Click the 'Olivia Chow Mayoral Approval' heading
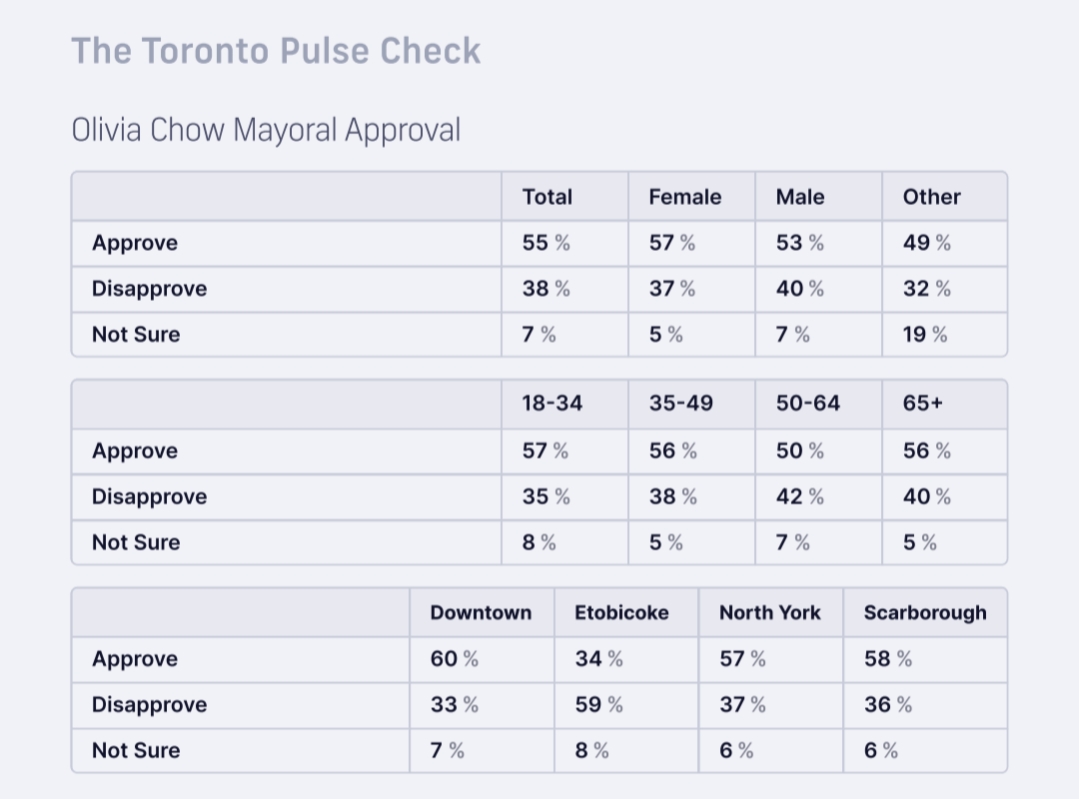This screenshot has height=799, width=1079. 266,130
